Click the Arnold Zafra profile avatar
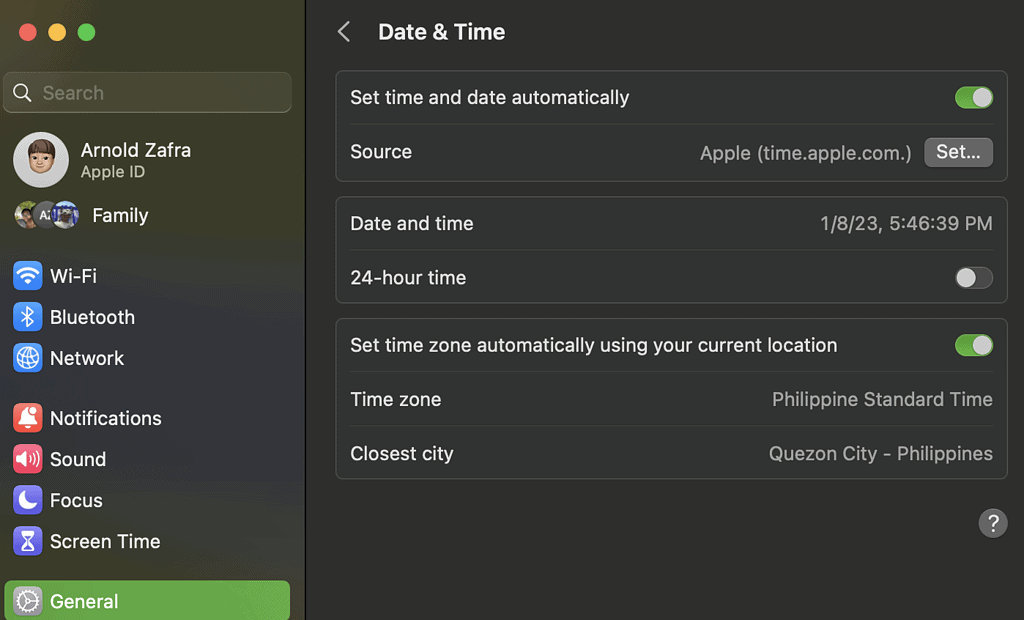The width and height of the screenshot is (1024, 620). [x=41, y=160]
